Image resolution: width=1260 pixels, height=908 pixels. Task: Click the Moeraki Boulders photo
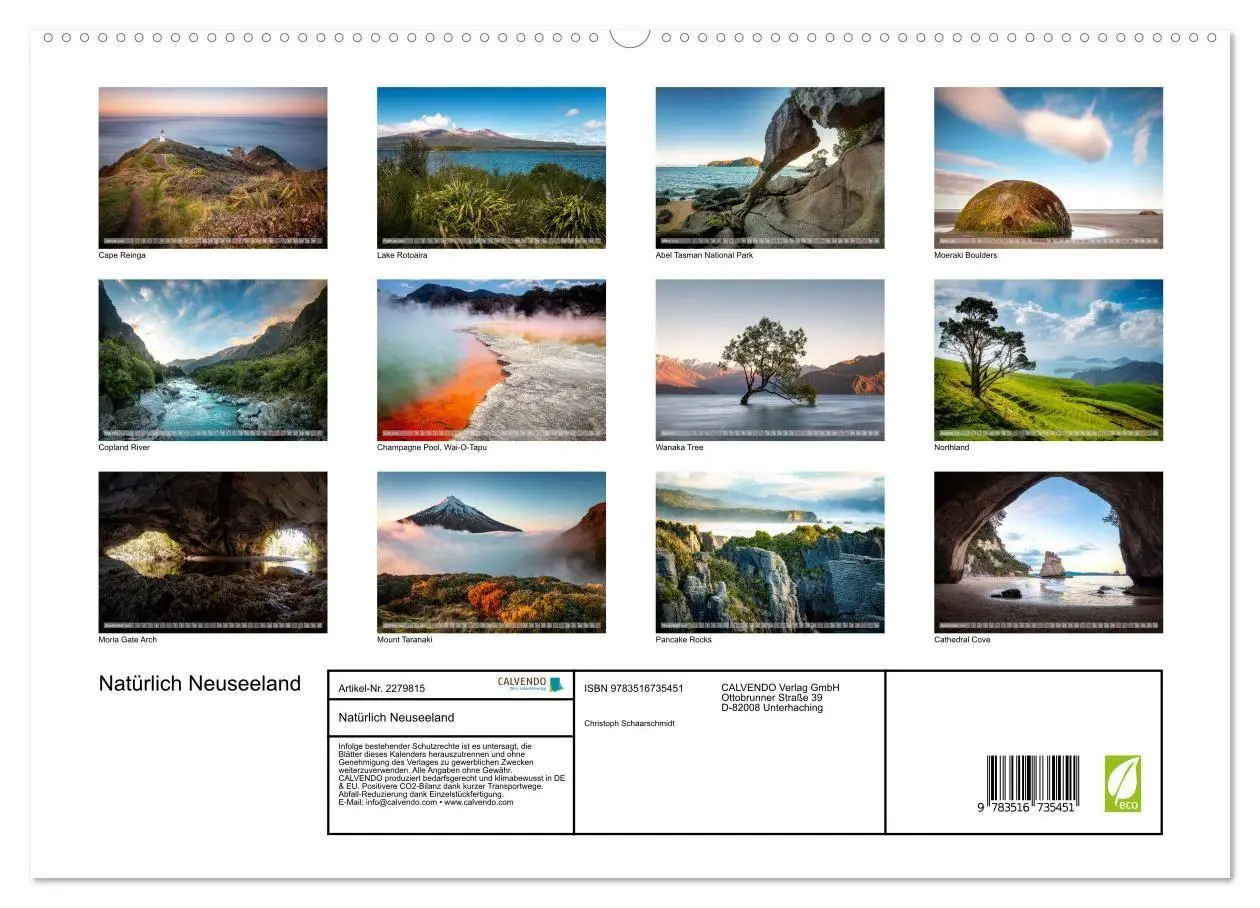[1049, 168]
